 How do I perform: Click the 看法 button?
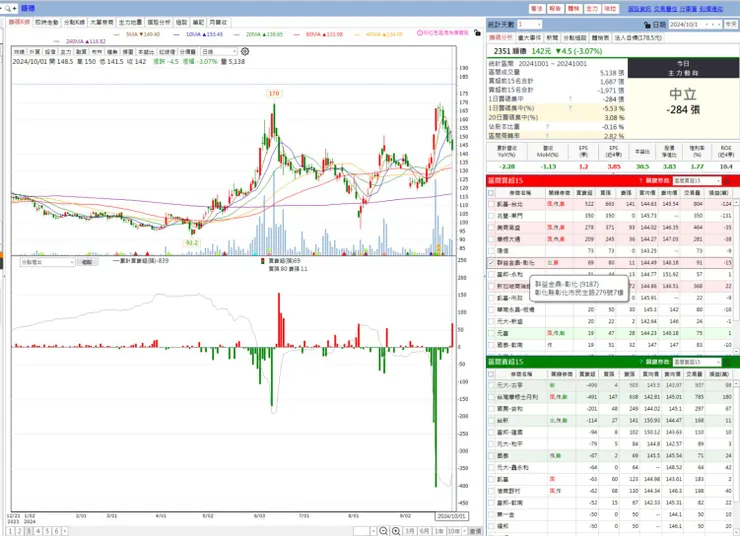[537, 8]
